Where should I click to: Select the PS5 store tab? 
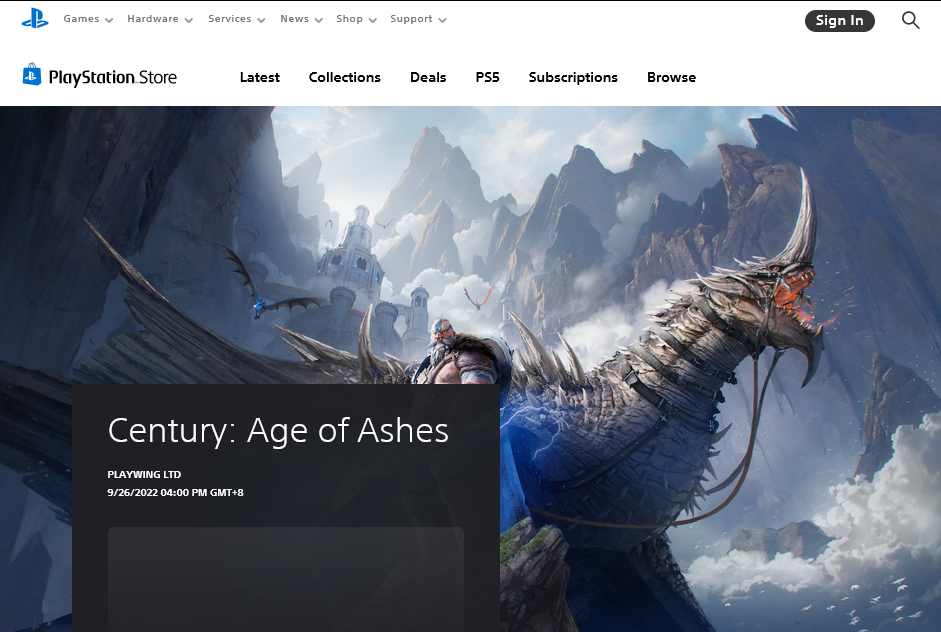487,77
